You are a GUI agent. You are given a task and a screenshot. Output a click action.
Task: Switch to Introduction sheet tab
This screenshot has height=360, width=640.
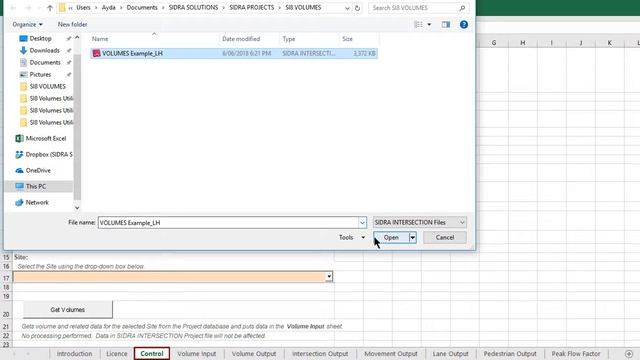point(74,354)
